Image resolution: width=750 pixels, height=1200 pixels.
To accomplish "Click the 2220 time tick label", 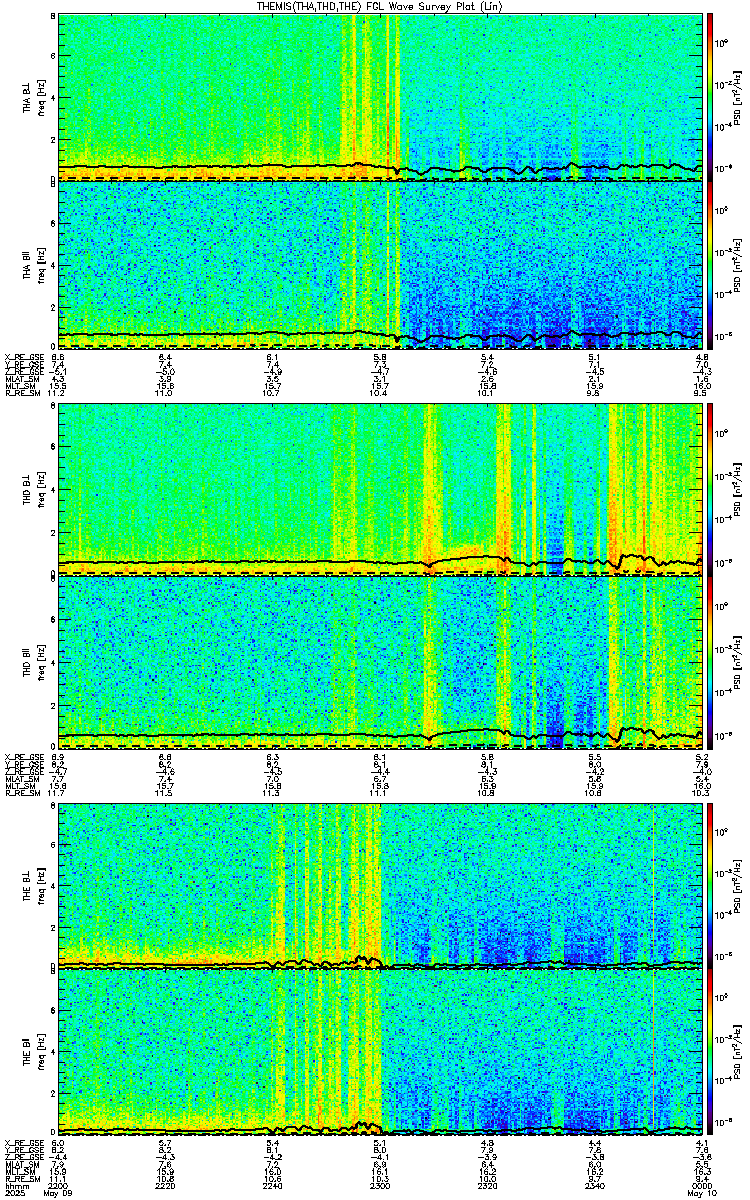I will click(165, 1186).
